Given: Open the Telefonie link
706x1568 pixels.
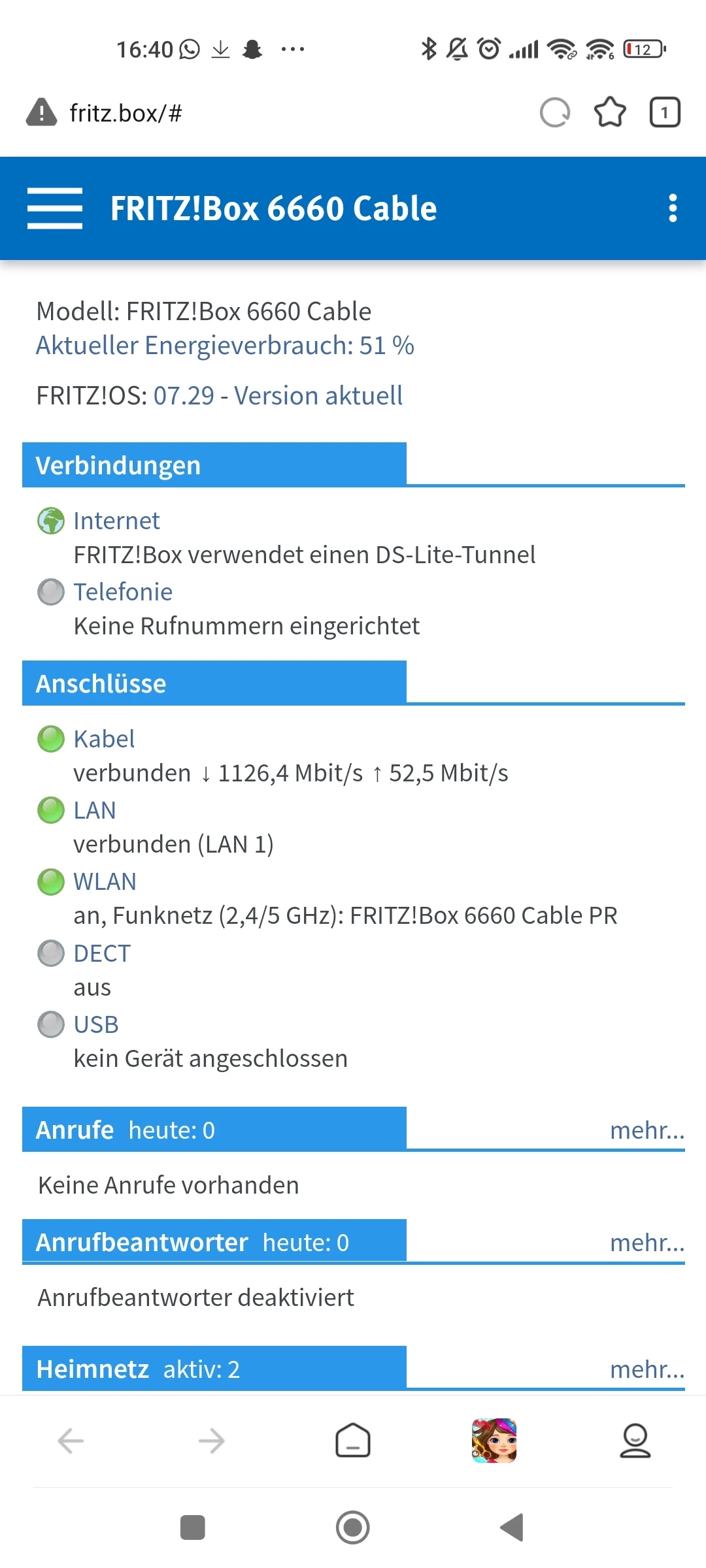Looking at the screenshot, I should 123,592.
